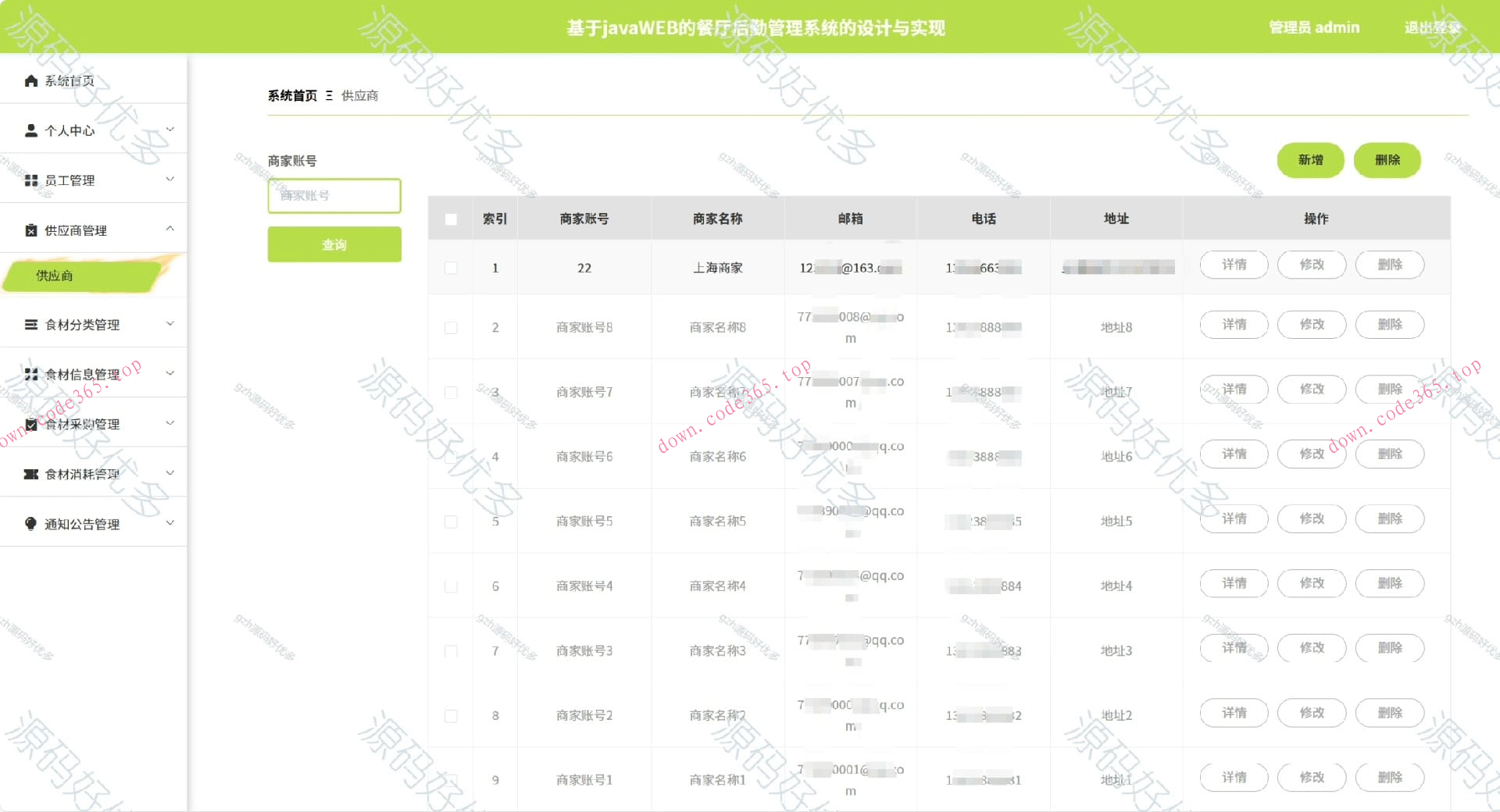
Task: Open 详情 for 商家名称8 row
Action: 1234,324
